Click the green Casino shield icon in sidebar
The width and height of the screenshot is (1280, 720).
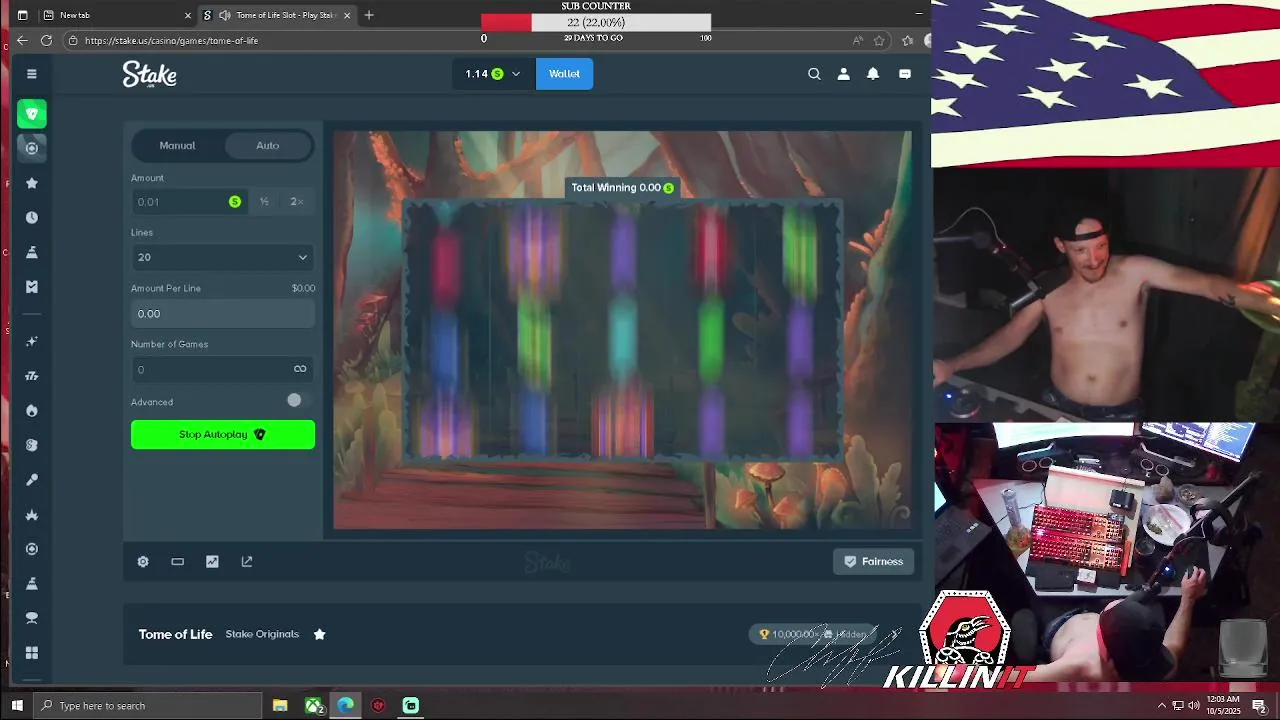click(32, 114)
